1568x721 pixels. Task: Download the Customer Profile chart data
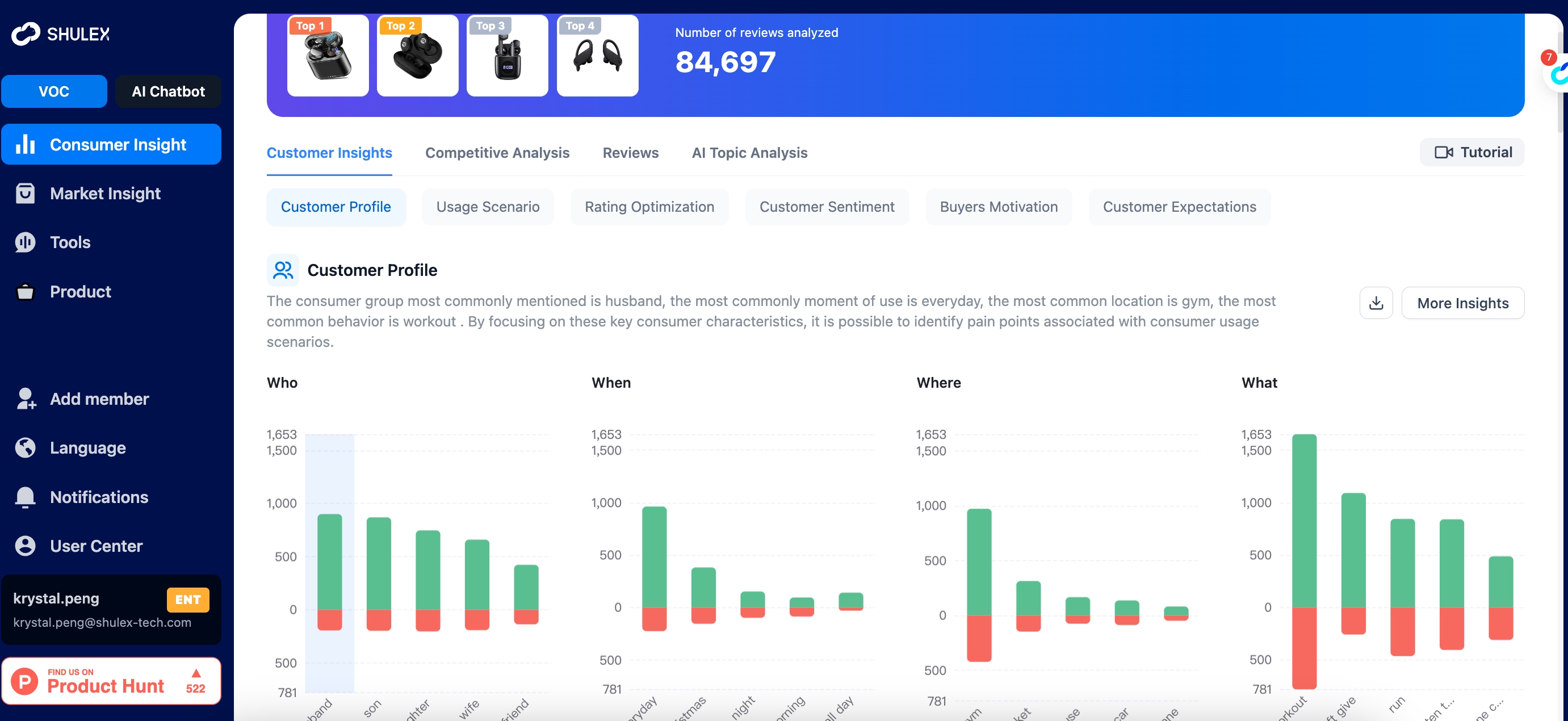[x=1376, y=303]
